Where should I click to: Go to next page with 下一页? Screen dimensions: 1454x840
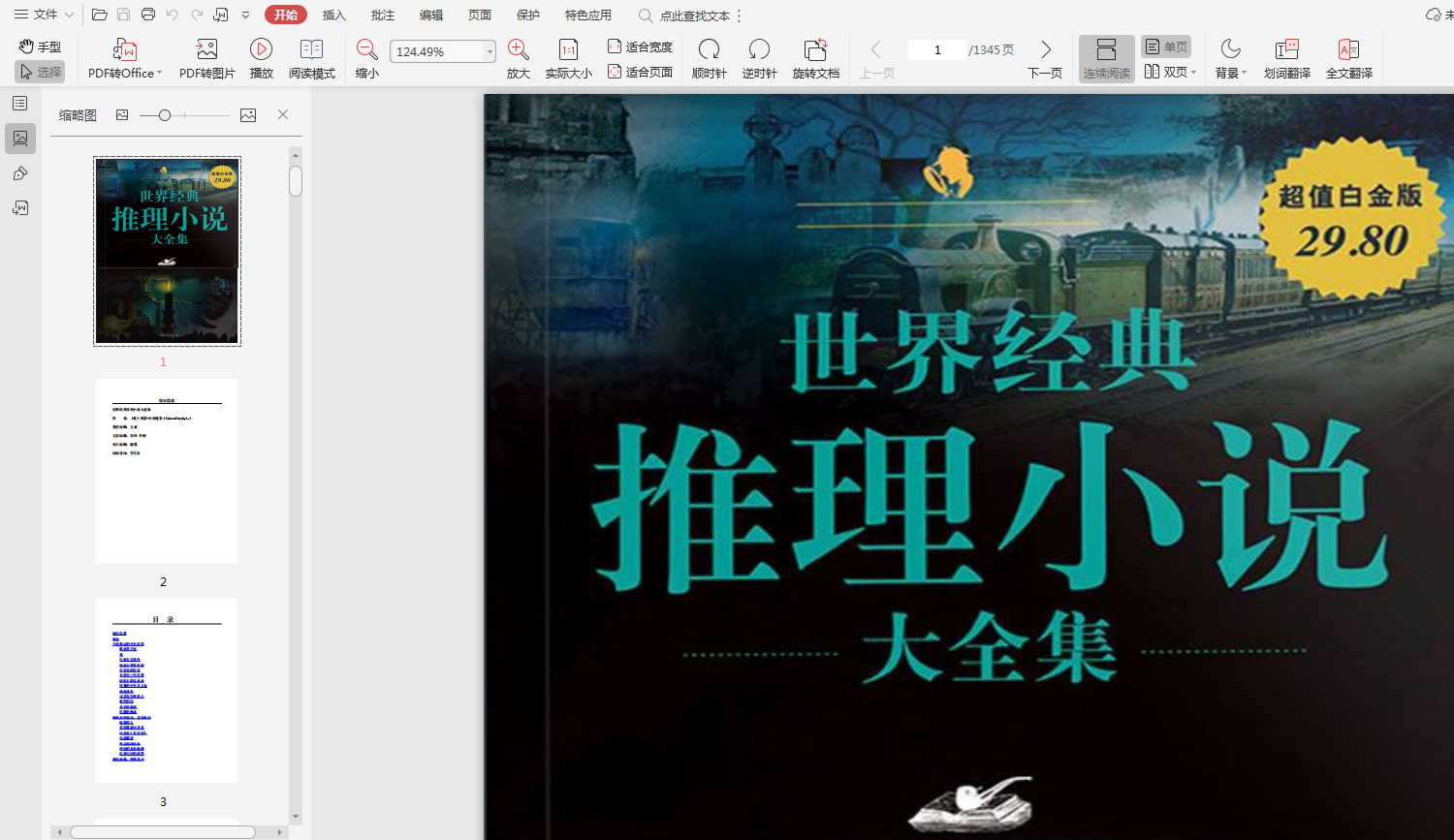click(x=1045, y=58)
